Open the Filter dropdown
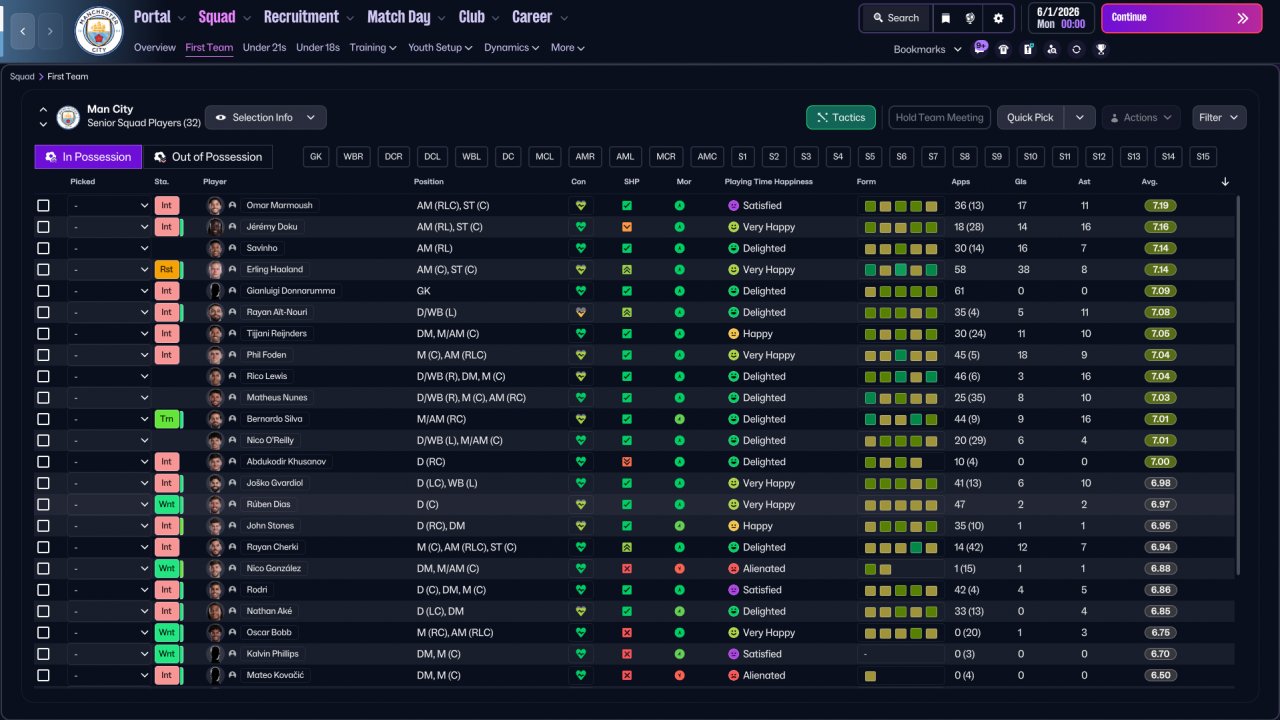1280x720 pixels. [x=1219, y=118]
